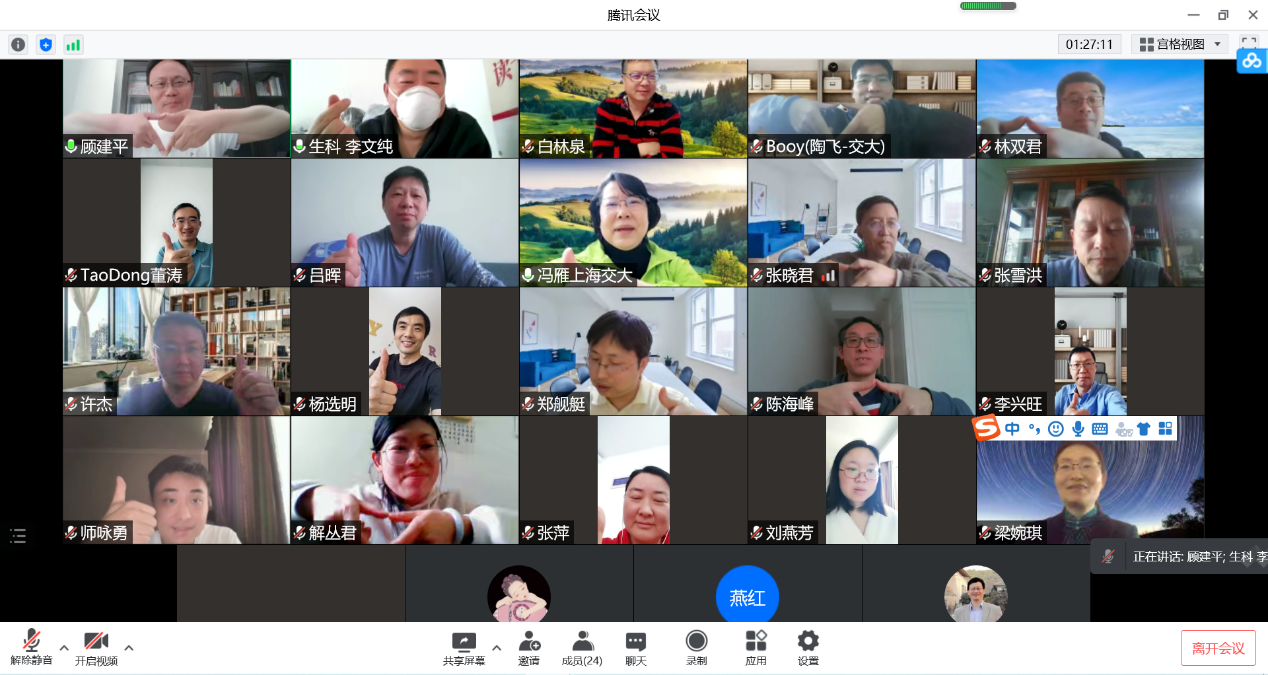Click the red 离开会议 leave button
Screen dimensions: 1268x675
coord(1218,648)
